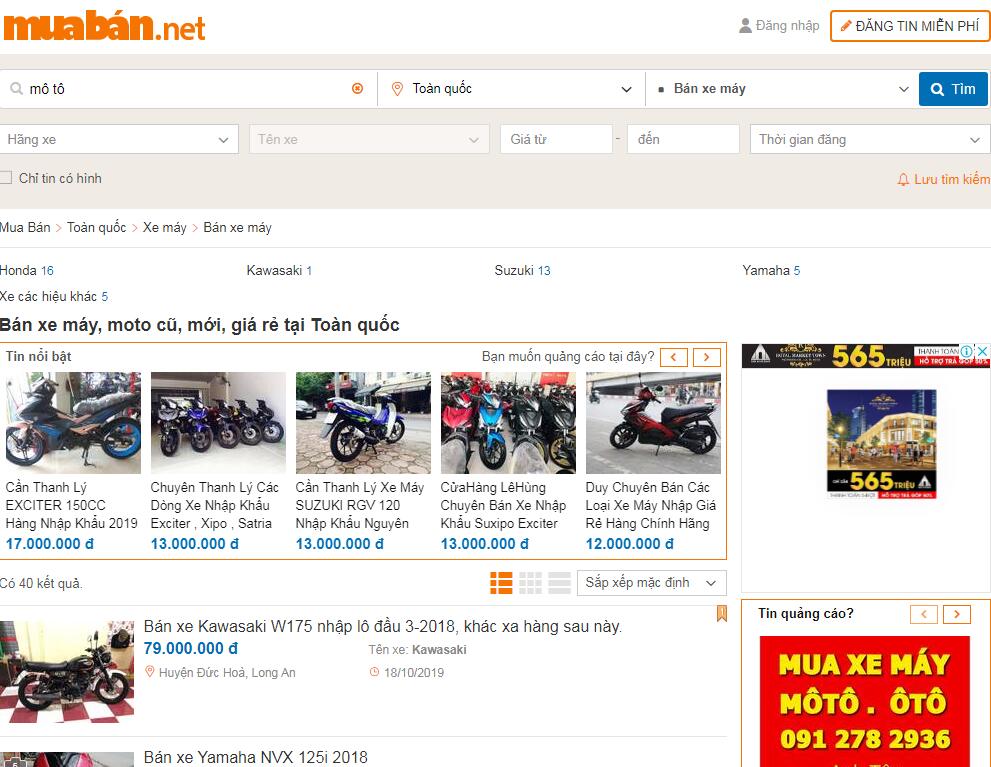Click the location pin icon of Huyện Đức Hoà
The width and height of the screenshot is (991, 767).
tap(150, 672)
